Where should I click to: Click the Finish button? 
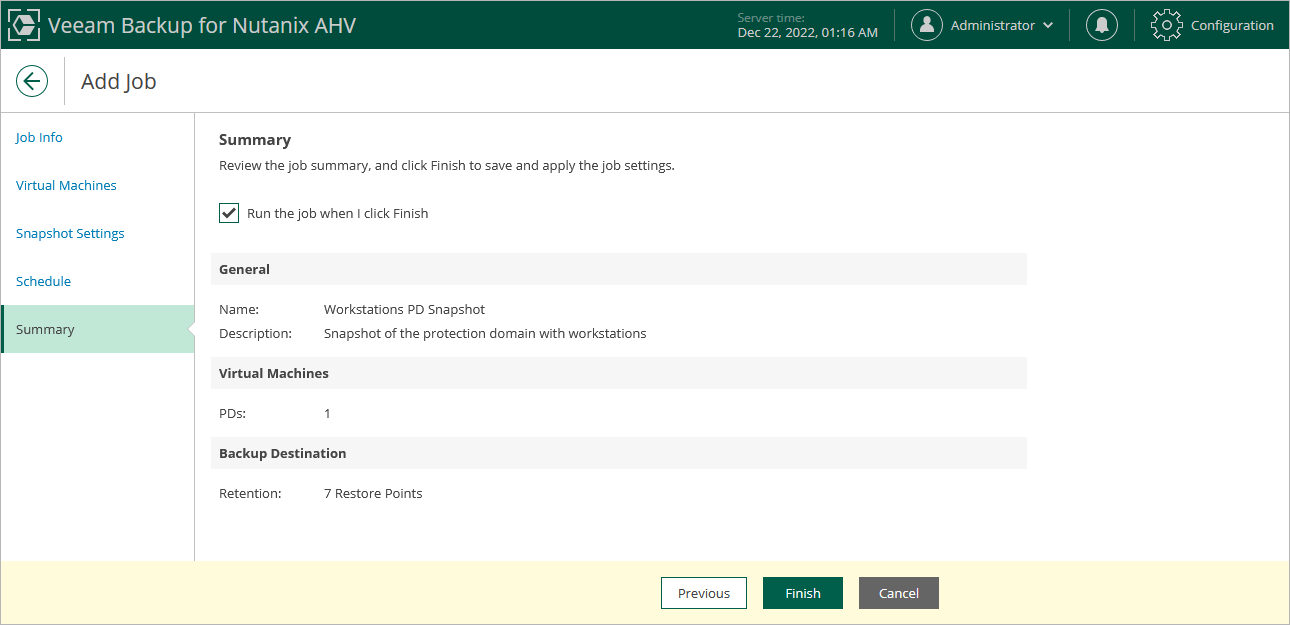(x=803, y=593)
